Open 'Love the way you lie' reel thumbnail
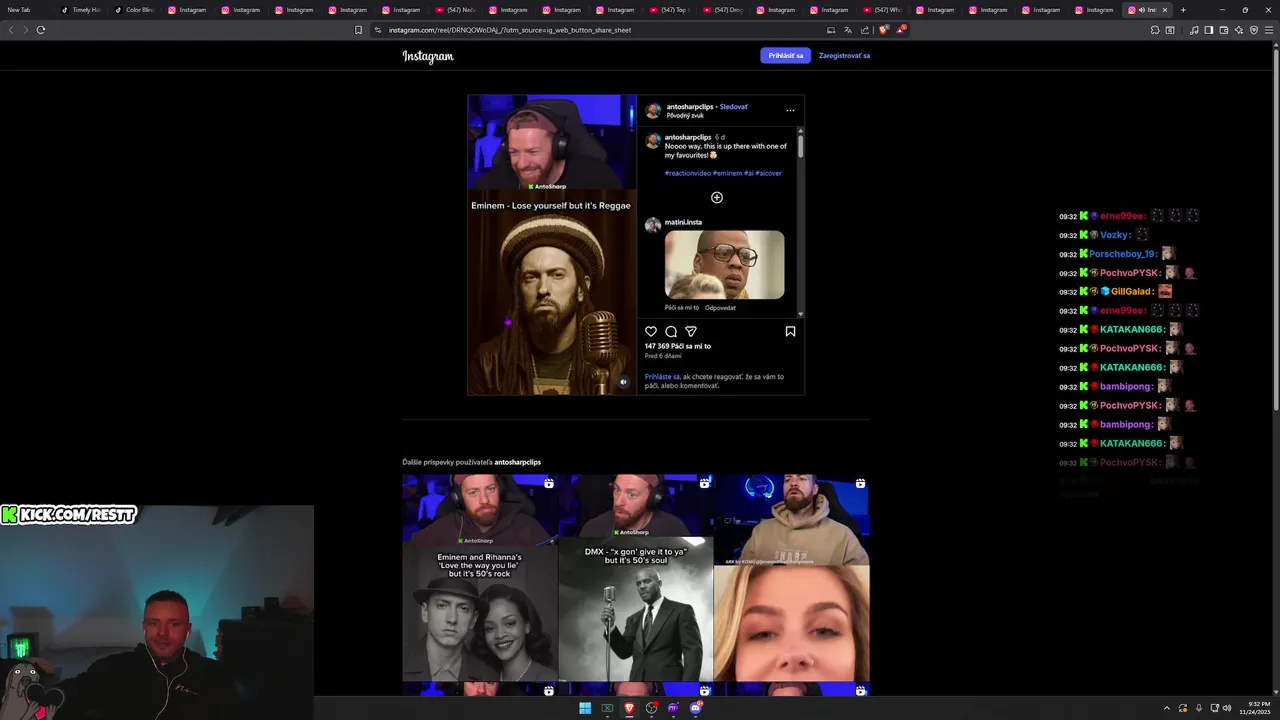Image resolution: width=1280 pixels, height=720 pixels. tap(480, 578)
